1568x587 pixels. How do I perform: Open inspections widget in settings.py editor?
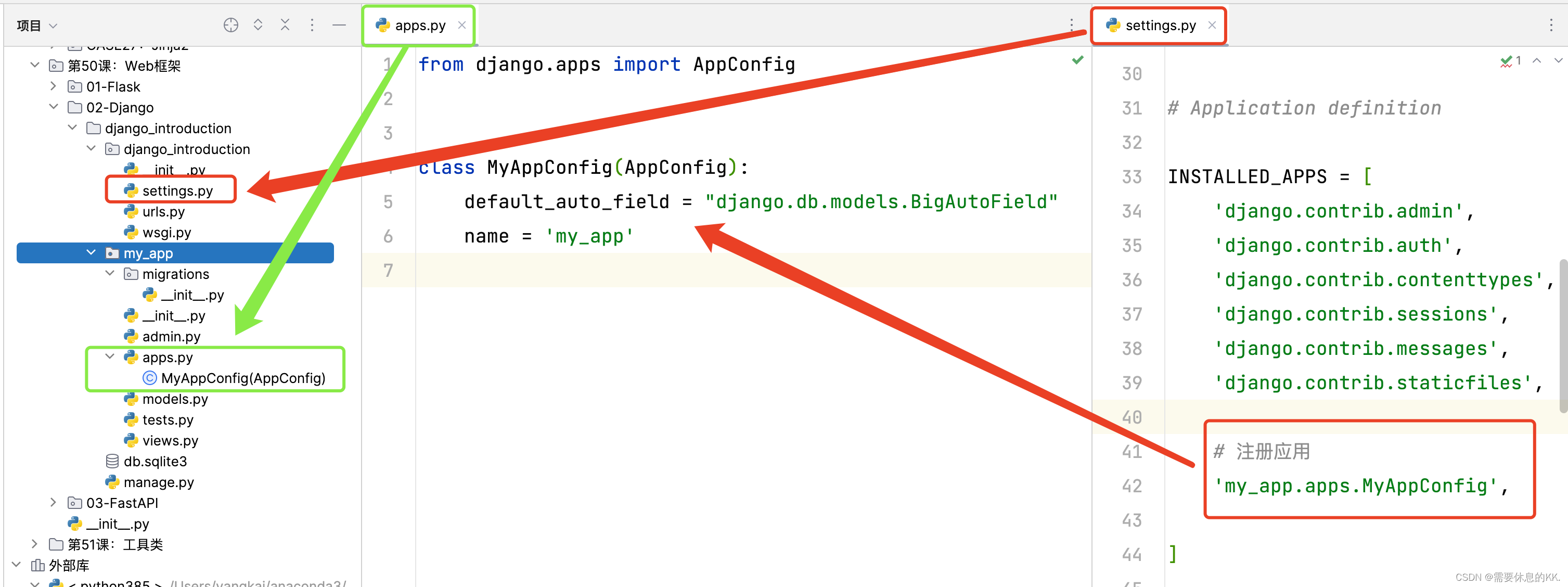point(1510,61)
